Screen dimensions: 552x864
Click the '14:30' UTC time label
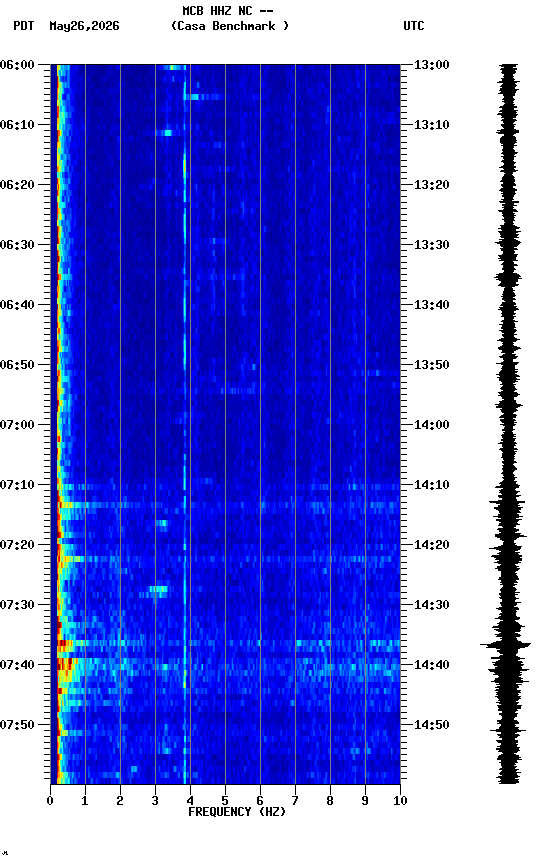coord(432,605)
